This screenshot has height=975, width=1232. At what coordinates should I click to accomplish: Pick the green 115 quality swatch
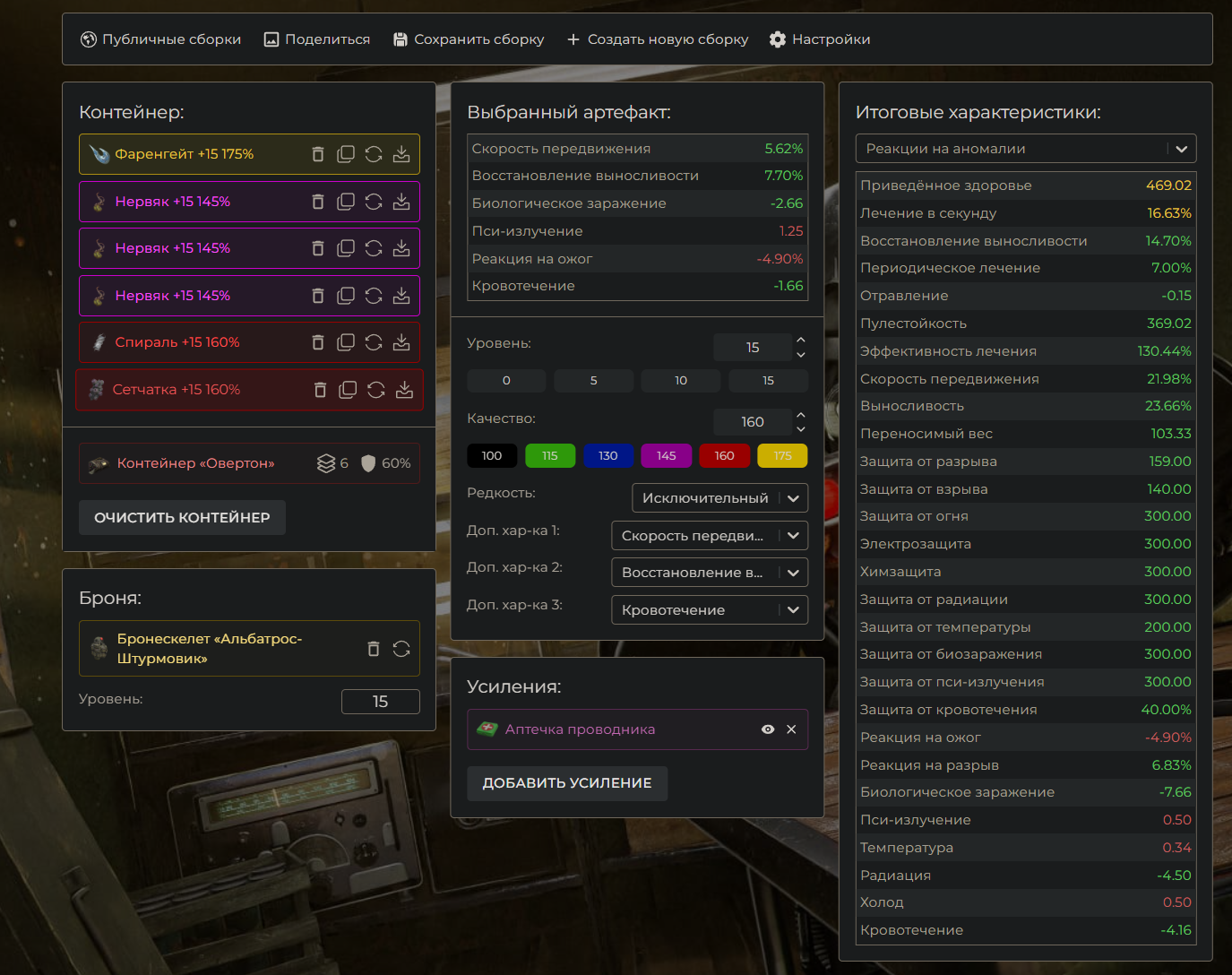pos(550,456)
